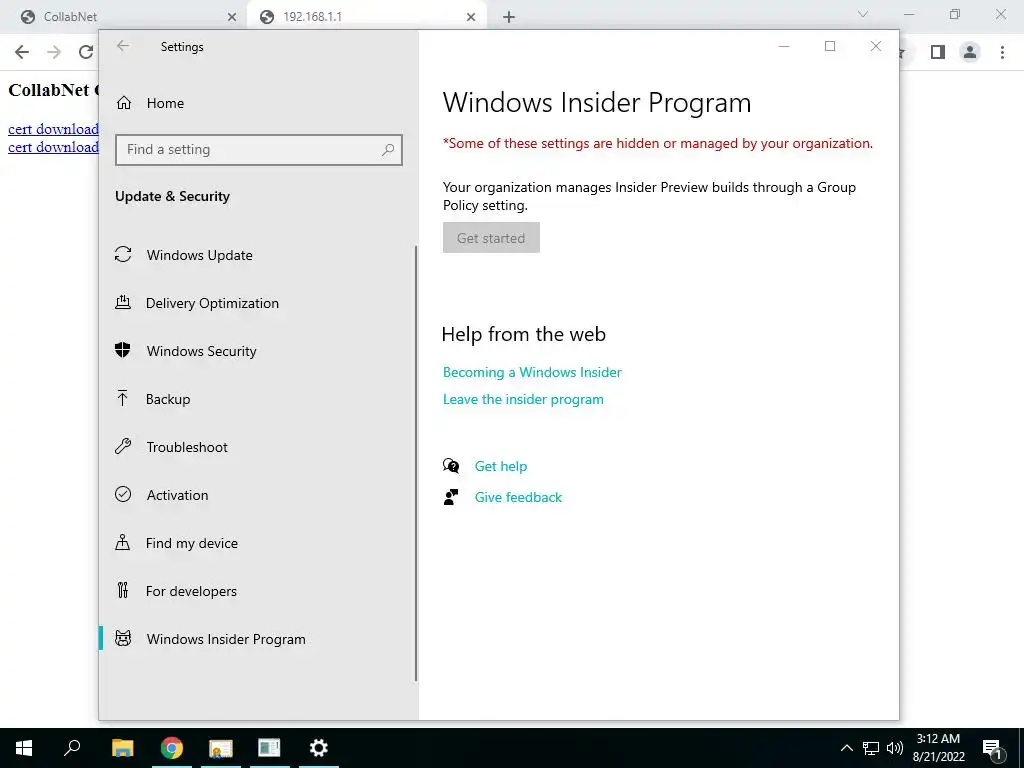The image size is (1024, 768).
Task: Reload the browser page
Action: [x=86, y=52]
